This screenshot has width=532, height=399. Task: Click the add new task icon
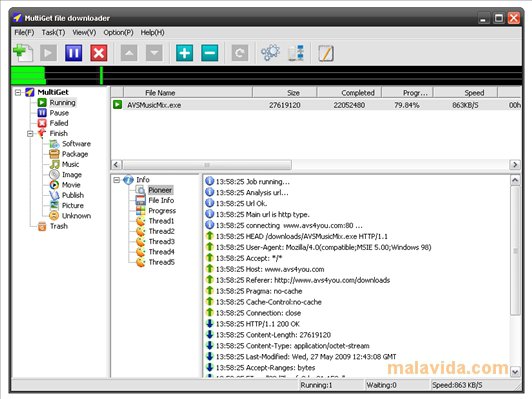pyautogui.click(x=22, y=53)
